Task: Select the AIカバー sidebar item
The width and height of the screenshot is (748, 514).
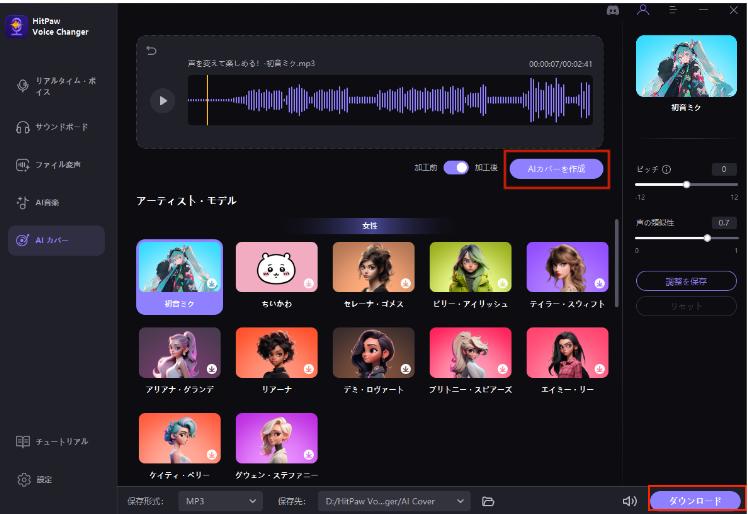Action: (x=56, y=241)
